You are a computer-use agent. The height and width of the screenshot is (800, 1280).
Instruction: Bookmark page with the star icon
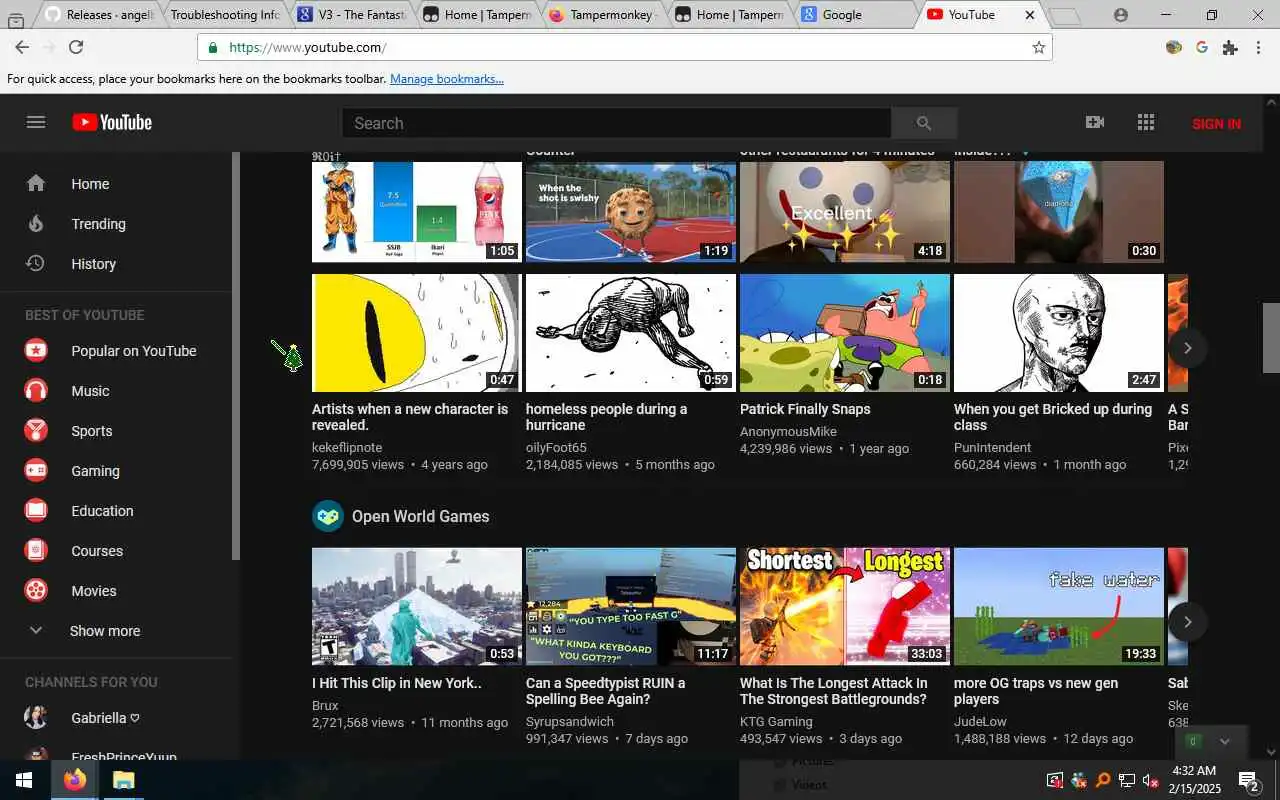(1038, 47)
